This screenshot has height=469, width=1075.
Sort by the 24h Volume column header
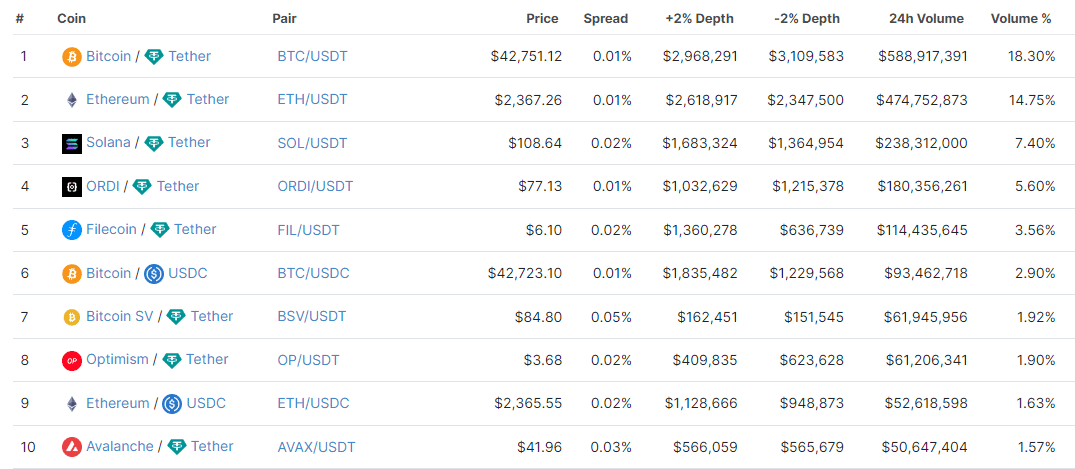(x=926, y=18)
